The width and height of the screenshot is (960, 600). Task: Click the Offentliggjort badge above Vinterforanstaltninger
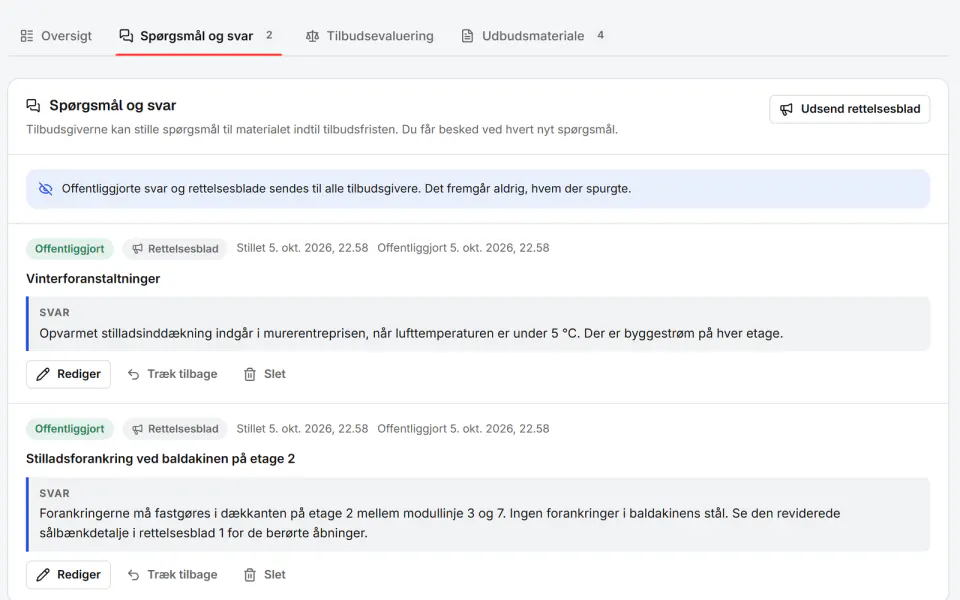(x=70, y=249)
